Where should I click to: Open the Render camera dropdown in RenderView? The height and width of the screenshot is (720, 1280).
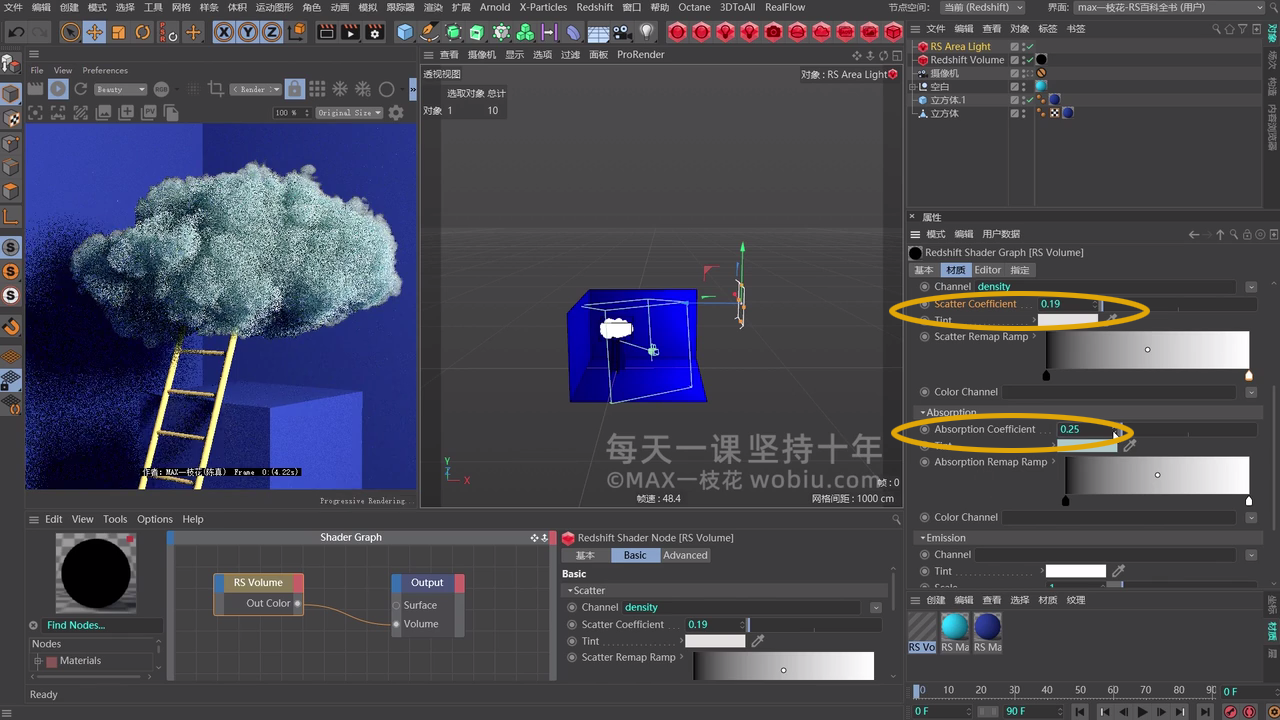pos(254,89)
